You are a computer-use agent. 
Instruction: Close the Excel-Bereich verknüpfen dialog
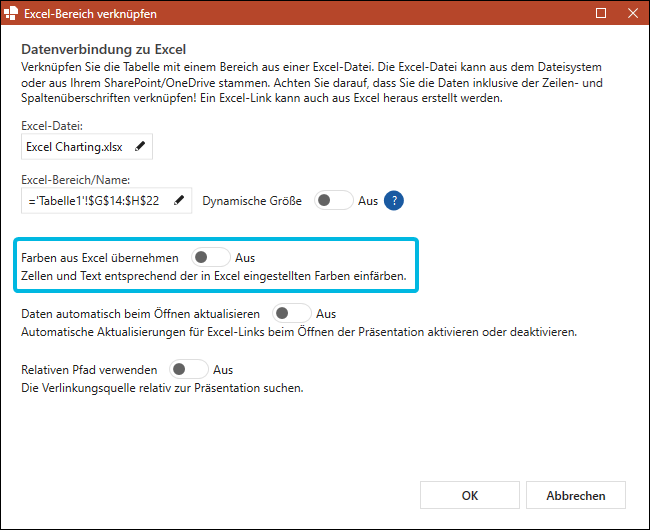[x=633, y=13]
